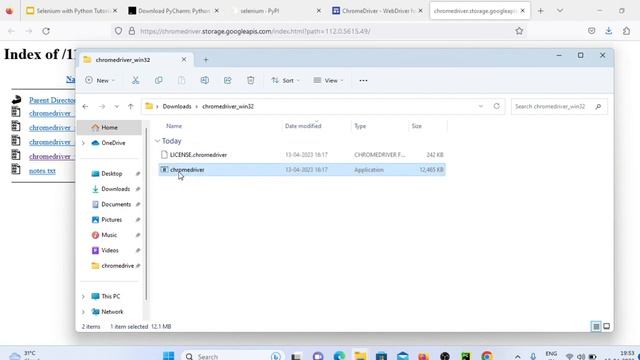Show hidden system tray icons
Viewport: 640px width, 360px height.
tap(517, 356)
